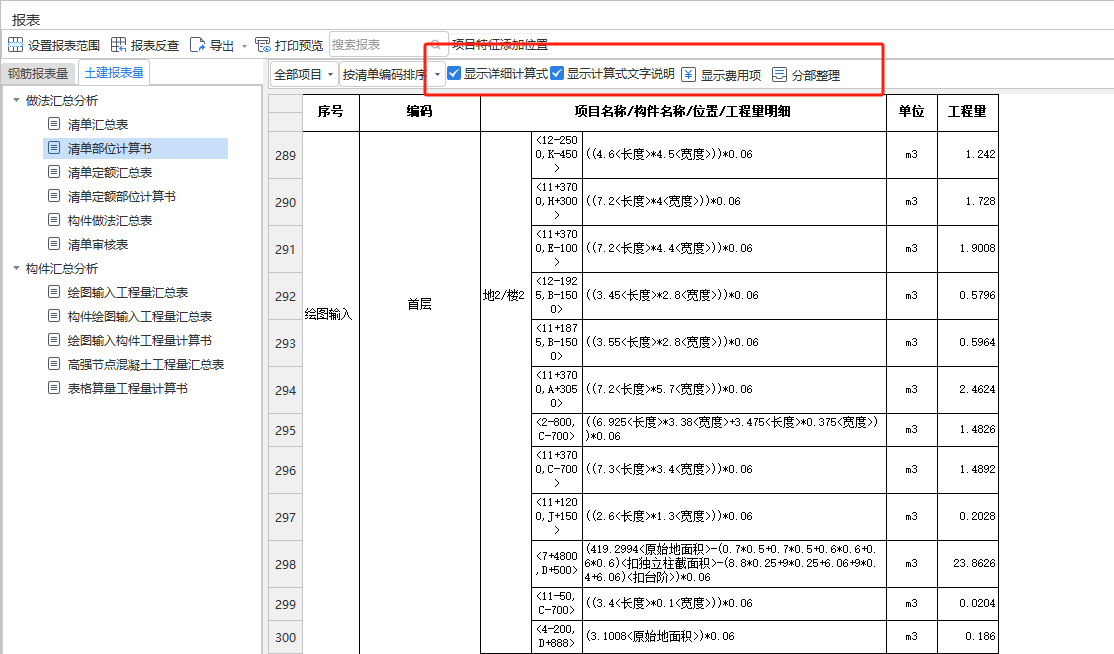Switch to the 钢筋报表量 tab
Image resolution: width=1114 pixels, height=654 pixels.
[x=38, y=73]
